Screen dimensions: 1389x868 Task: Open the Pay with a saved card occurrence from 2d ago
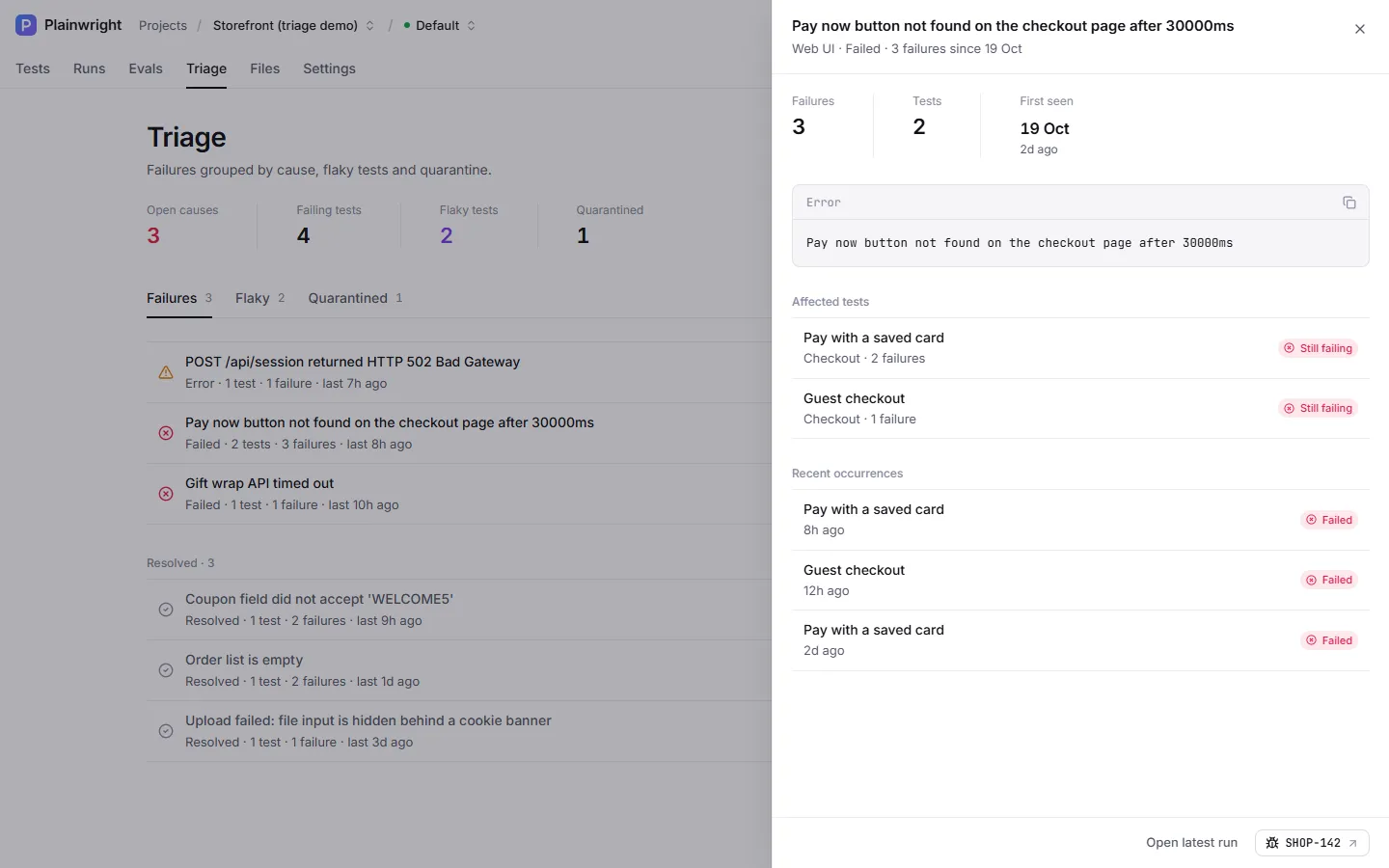[1080, 640]
